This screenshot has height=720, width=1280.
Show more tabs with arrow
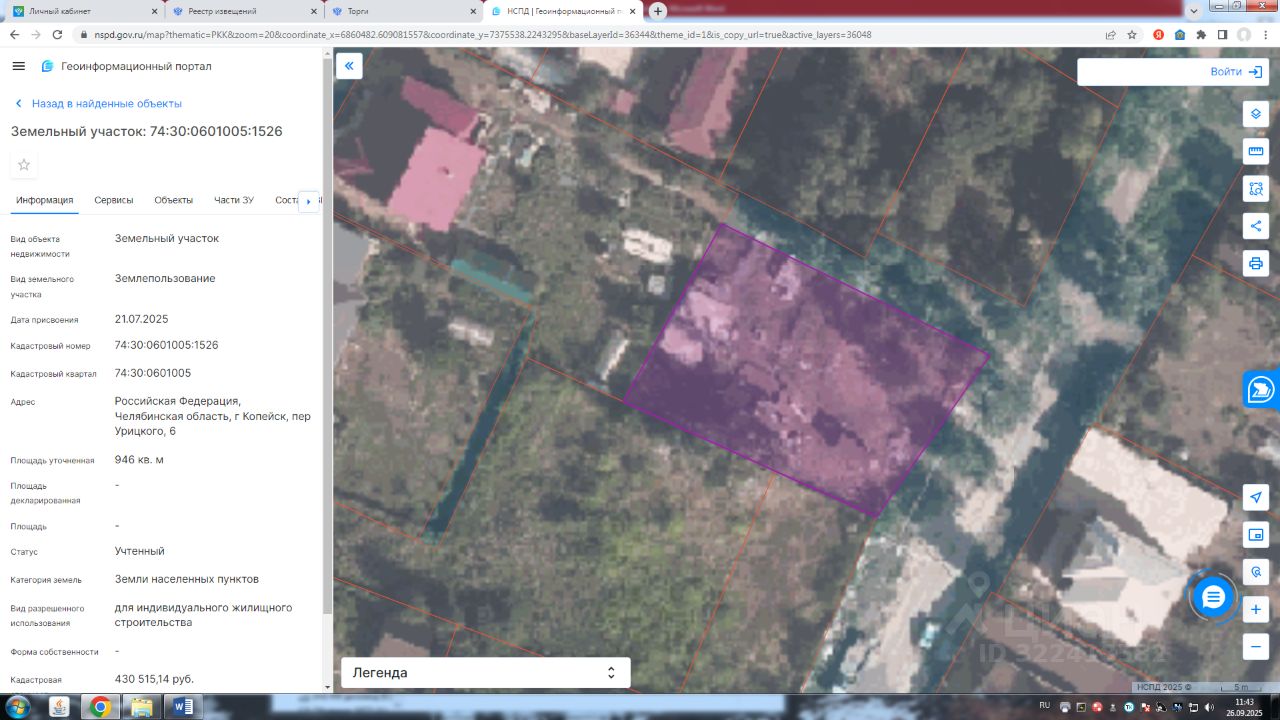tap(309, 201)
